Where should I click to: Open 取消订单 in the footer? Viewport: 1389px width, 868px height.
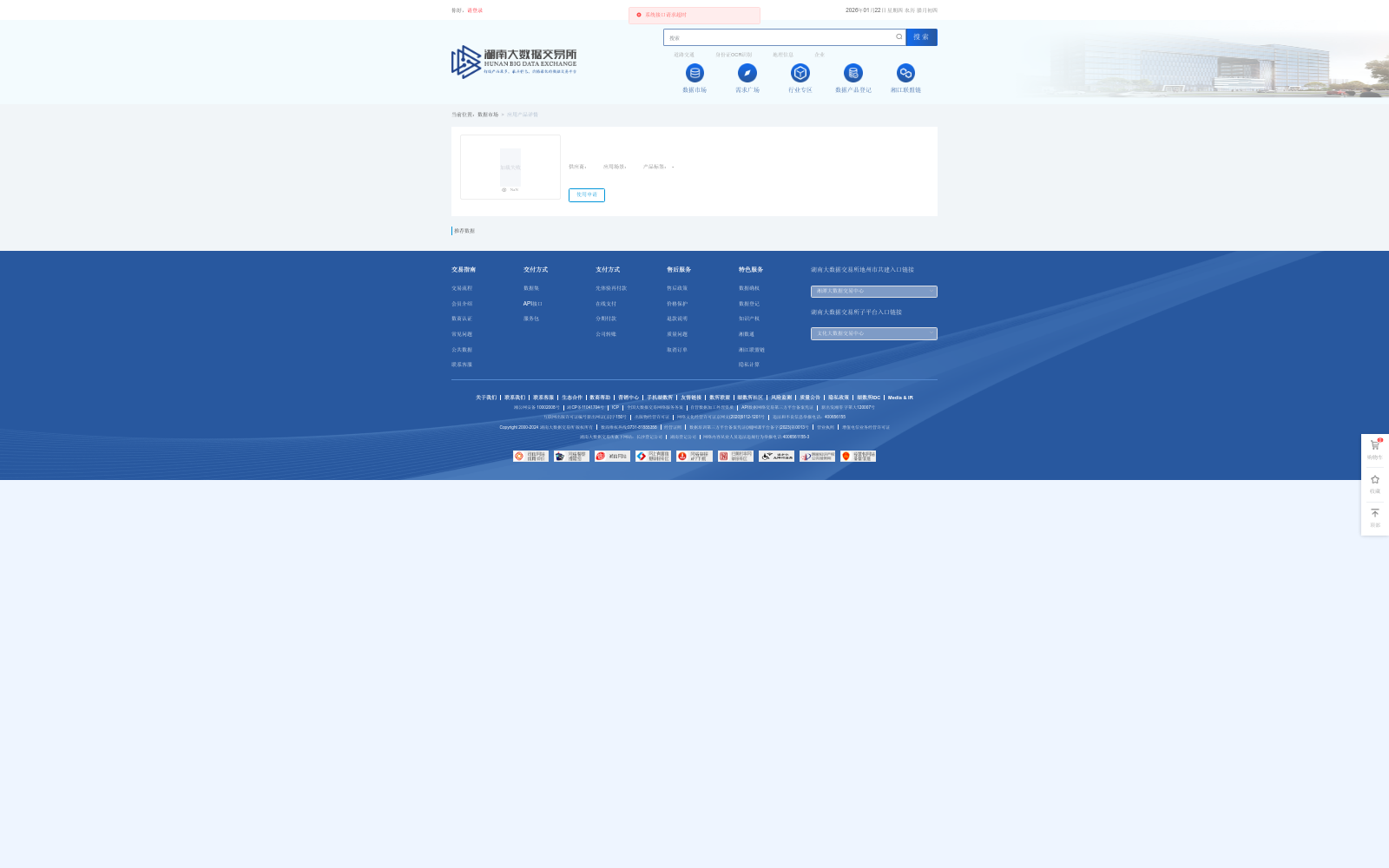point(677,350)
